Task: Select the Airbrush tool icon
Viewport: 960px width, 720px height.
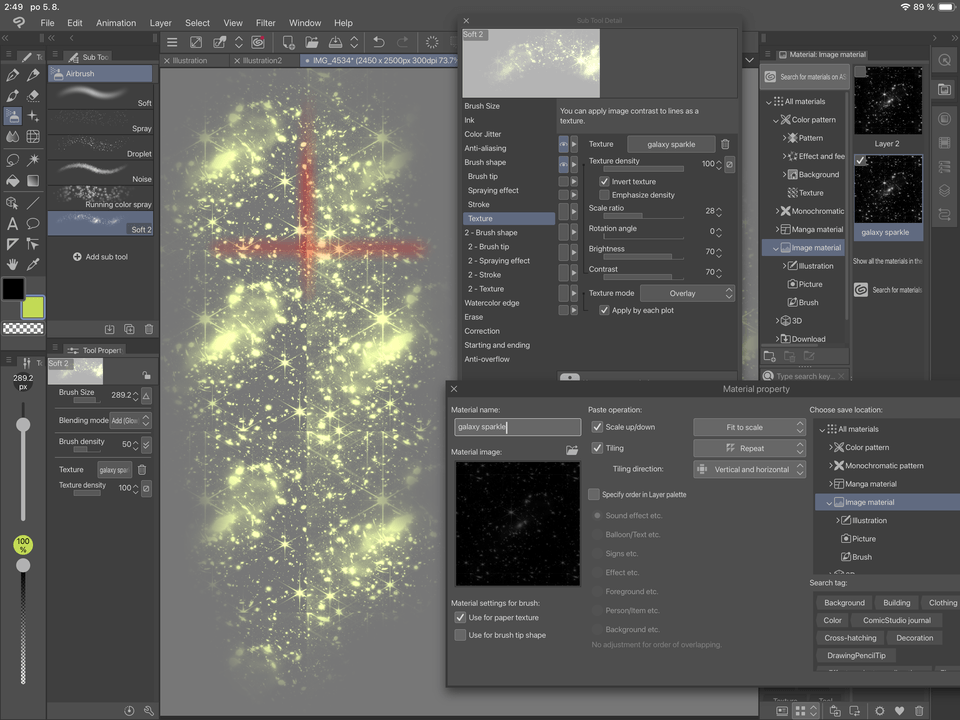Action: [12, 116]
